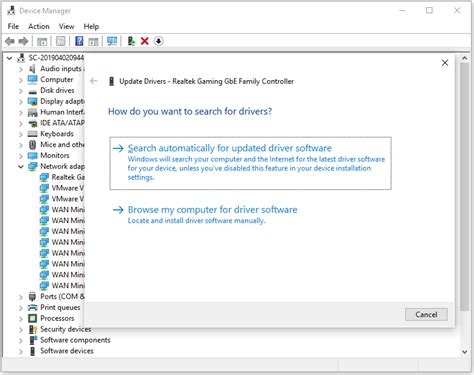Open the View menu
474x375 pixels.
click(x=66, y=26)
